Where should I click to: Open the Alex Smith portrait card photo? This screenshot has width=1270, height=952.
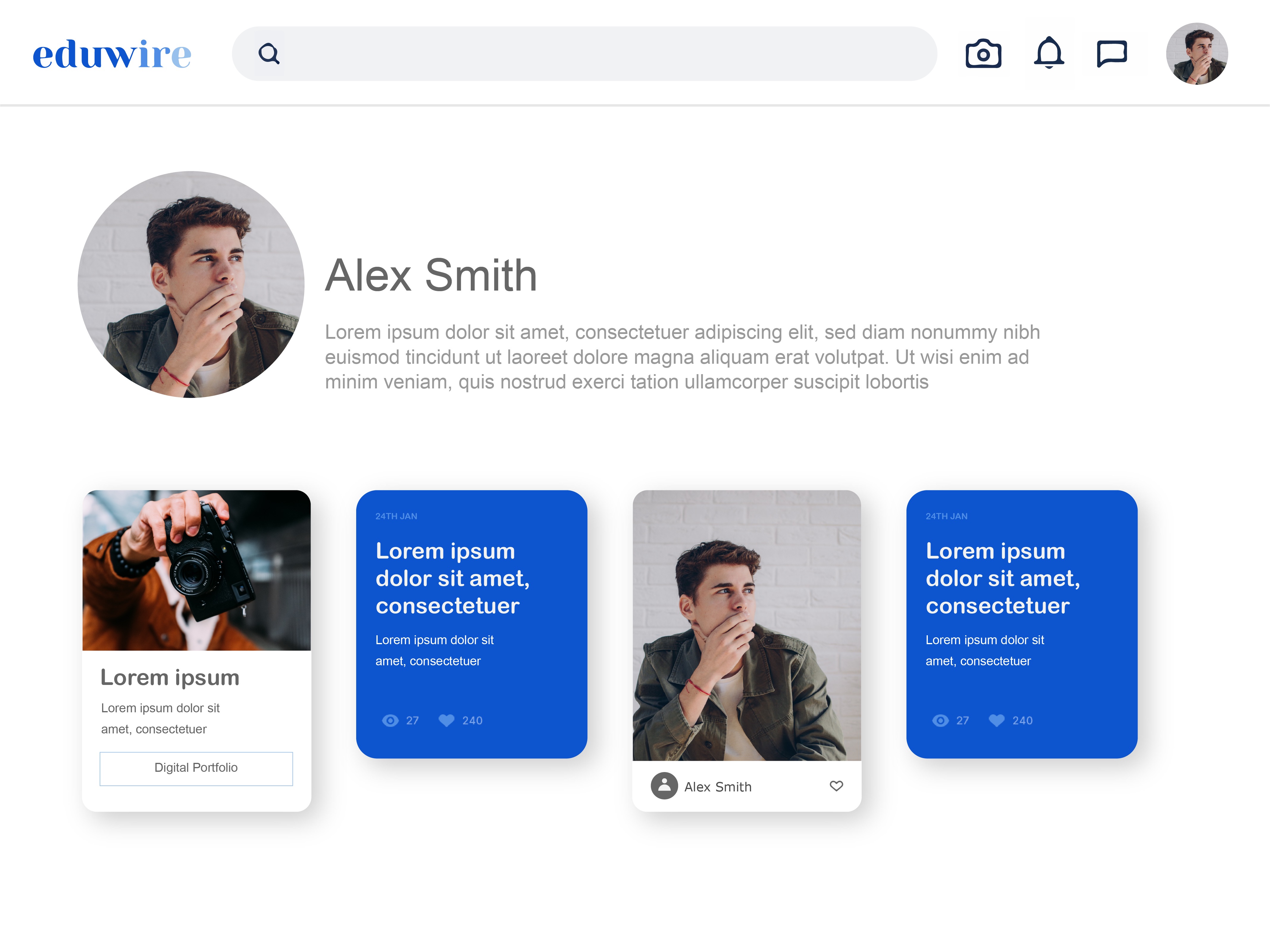tap(746, 625)
